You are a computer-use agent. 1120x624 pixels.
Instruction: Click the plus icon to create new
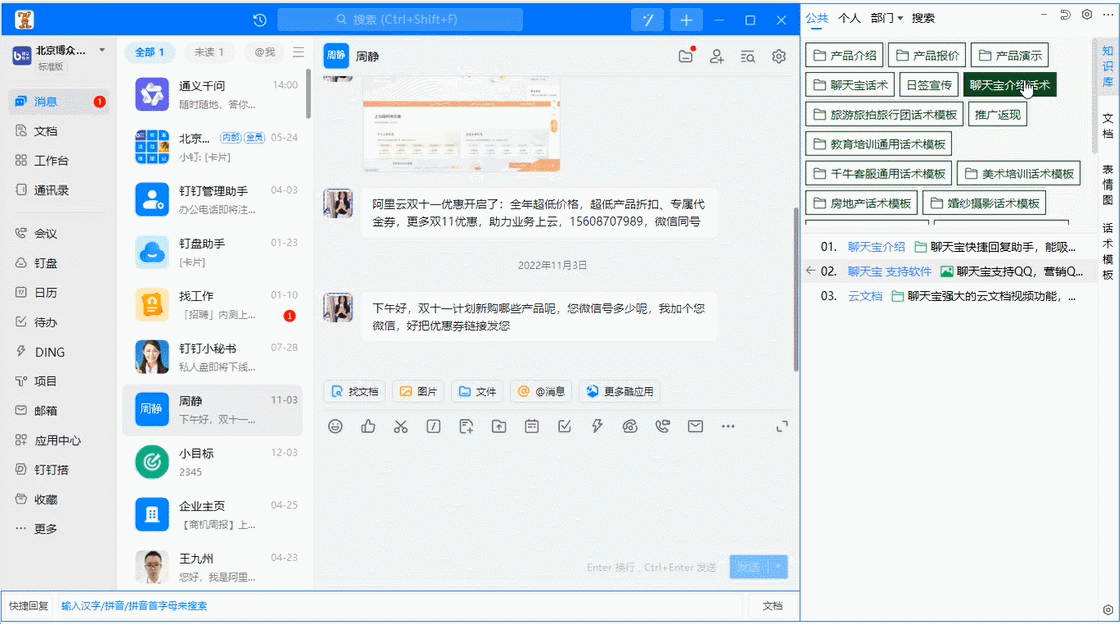coord(686,20)
